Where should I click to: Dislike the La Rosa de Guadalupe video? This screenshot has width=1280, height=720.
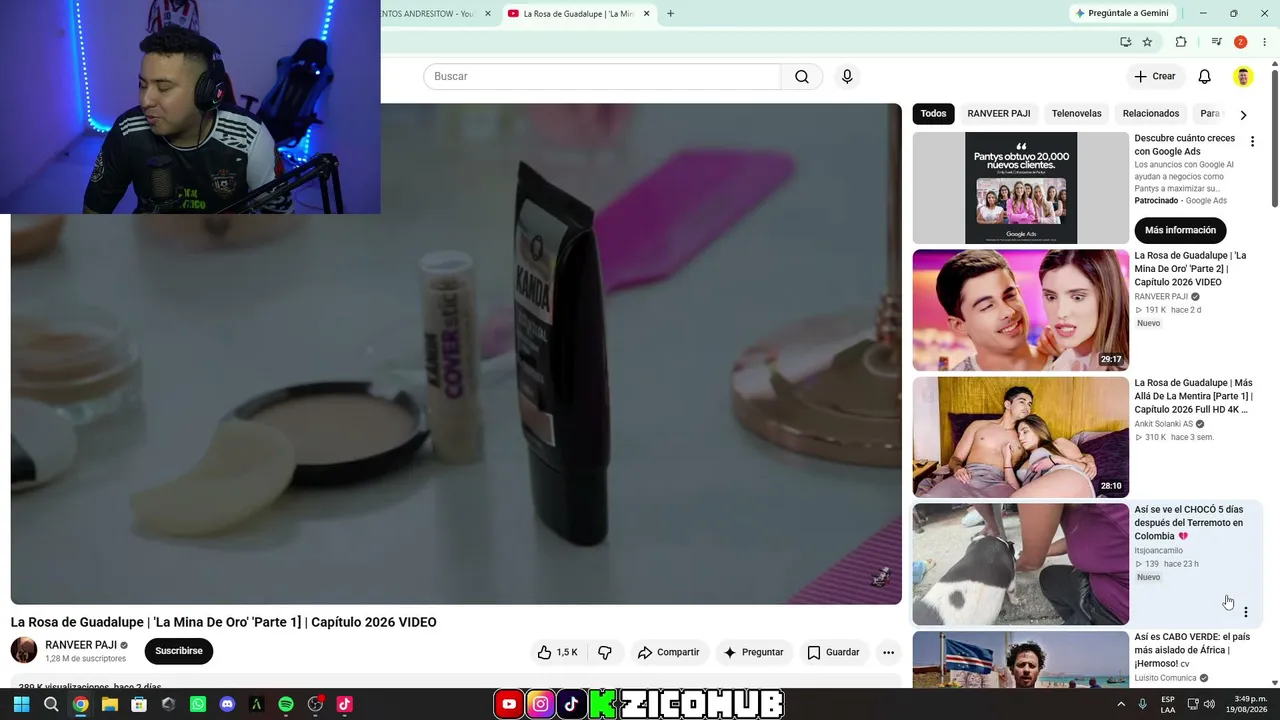[605, 652]
